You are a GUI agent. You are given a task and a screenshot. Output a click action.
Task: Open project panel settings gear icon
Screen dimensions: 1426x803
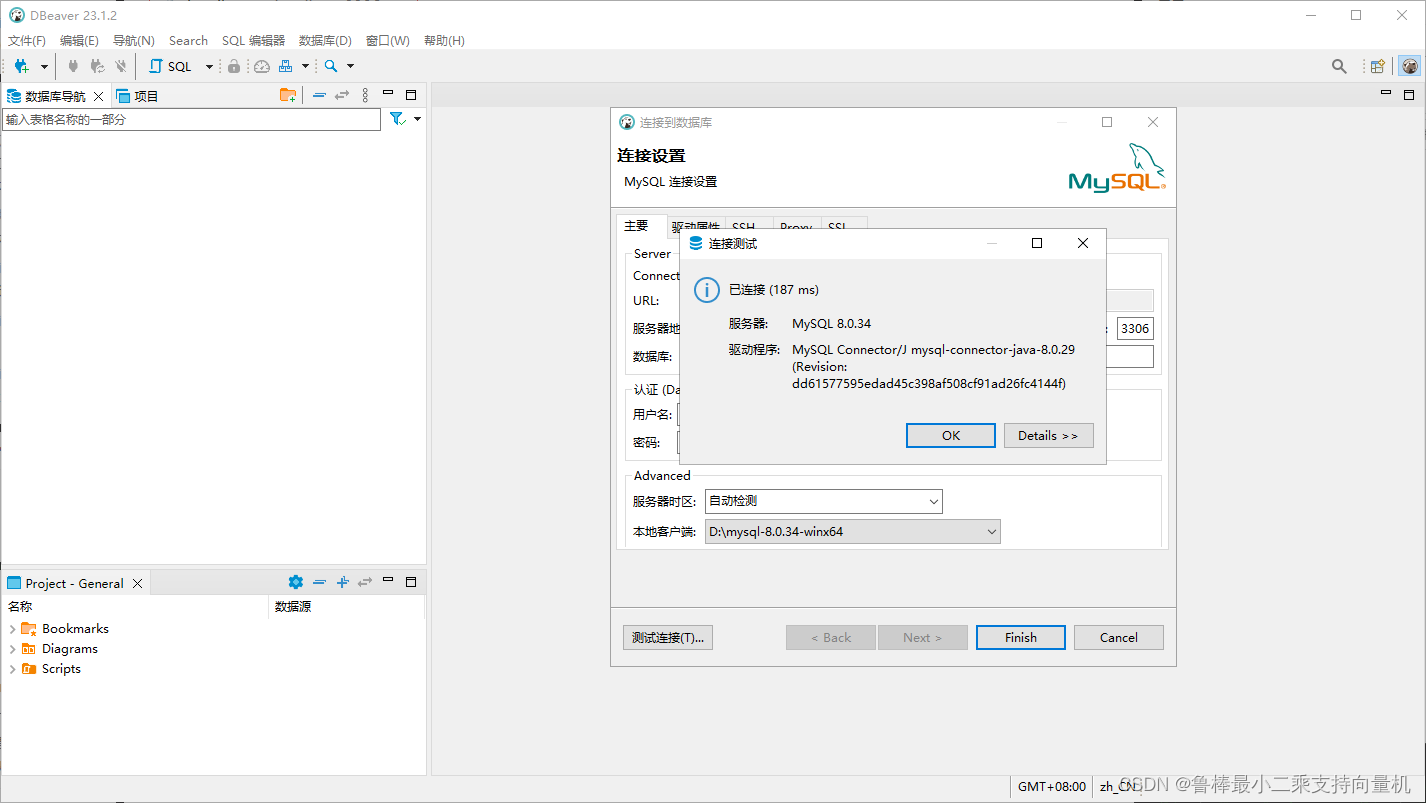(295, 582)
